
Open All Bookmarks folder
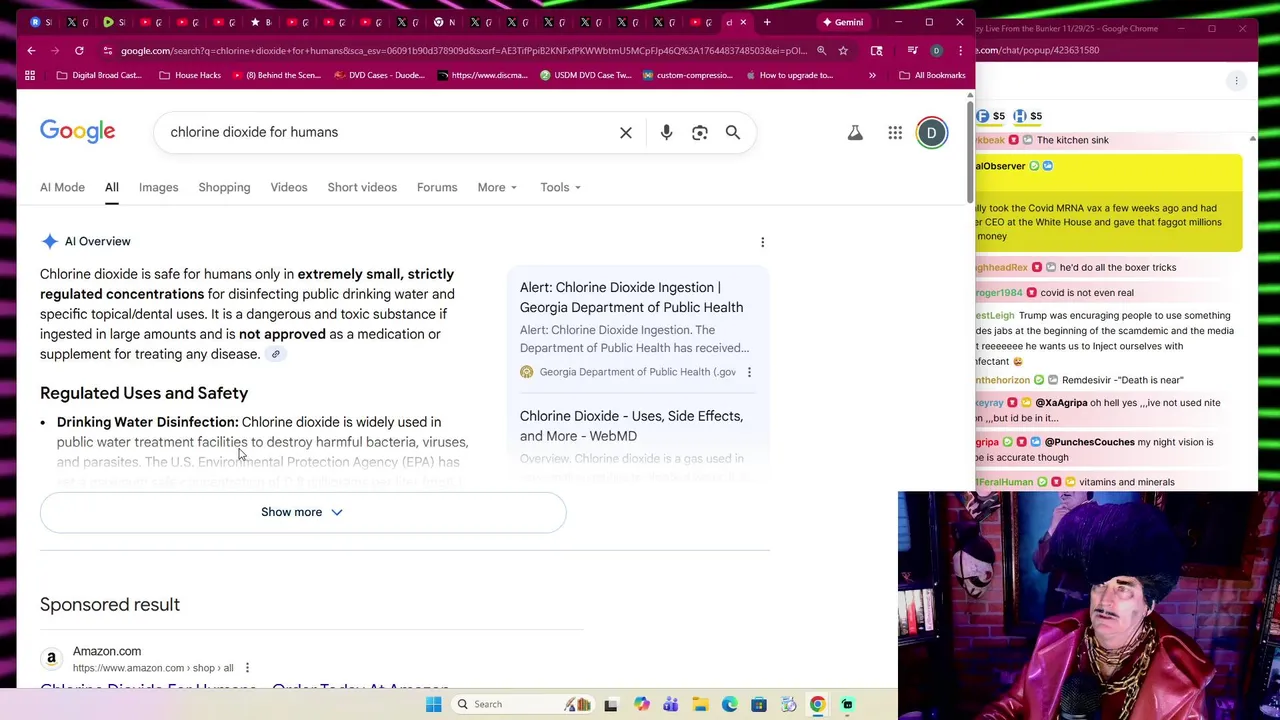pyautogui.click(x=932, y=75)
